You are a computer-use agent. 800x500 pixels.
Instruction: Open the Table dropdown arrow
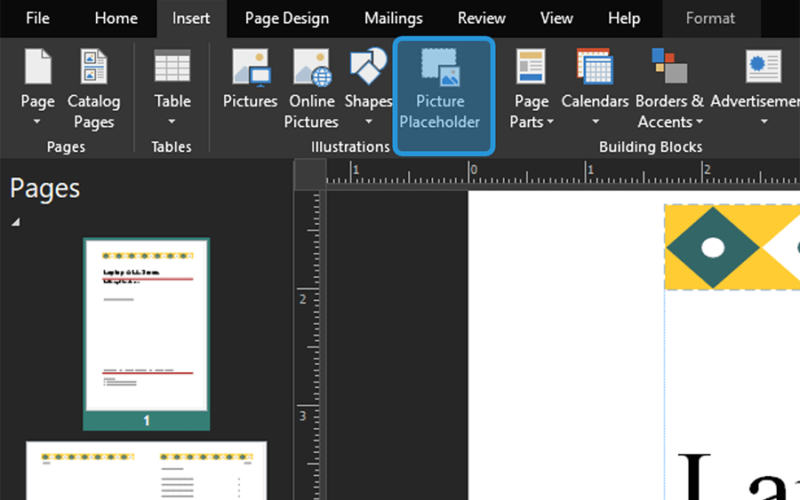(x=172, y=121)
